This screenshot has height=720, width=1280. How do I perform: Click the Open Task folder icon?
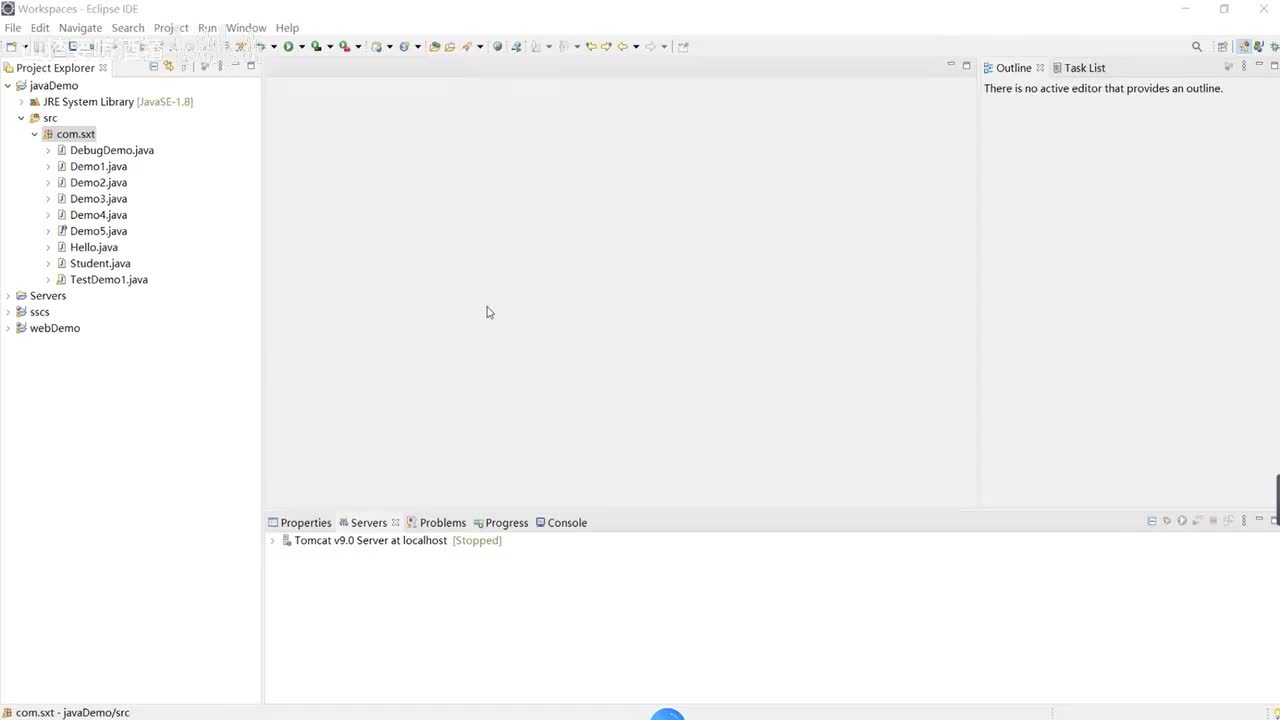pyautogui.click(x=449, y=46)
